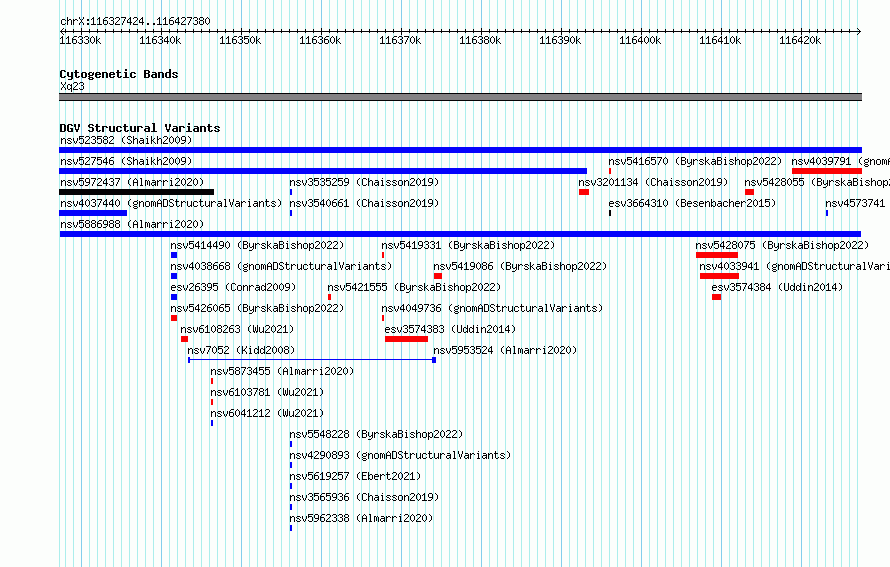Select the nsv5972437 (Almarri2020) label
Viewport: 890px width, 567px height.
132,182
